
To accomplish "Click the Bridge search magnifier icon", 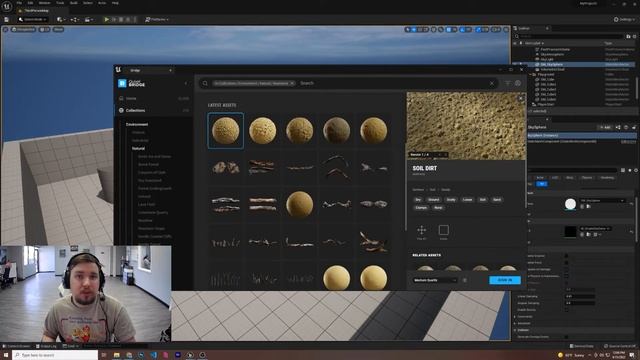I will click(x=205, y=83).
